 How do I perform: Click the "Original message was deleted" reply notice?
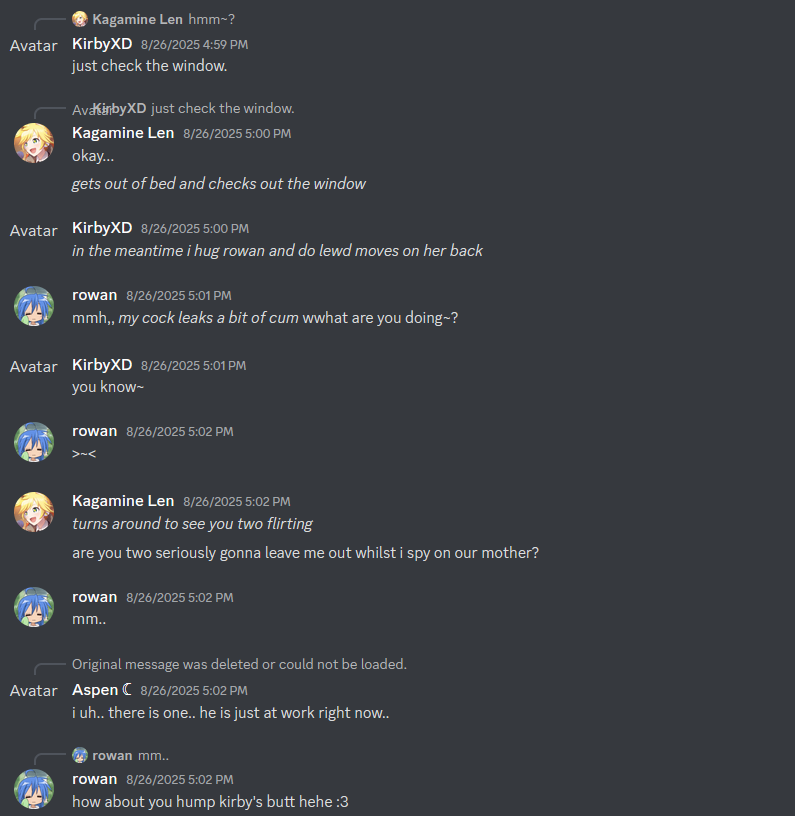pos(239,664)
